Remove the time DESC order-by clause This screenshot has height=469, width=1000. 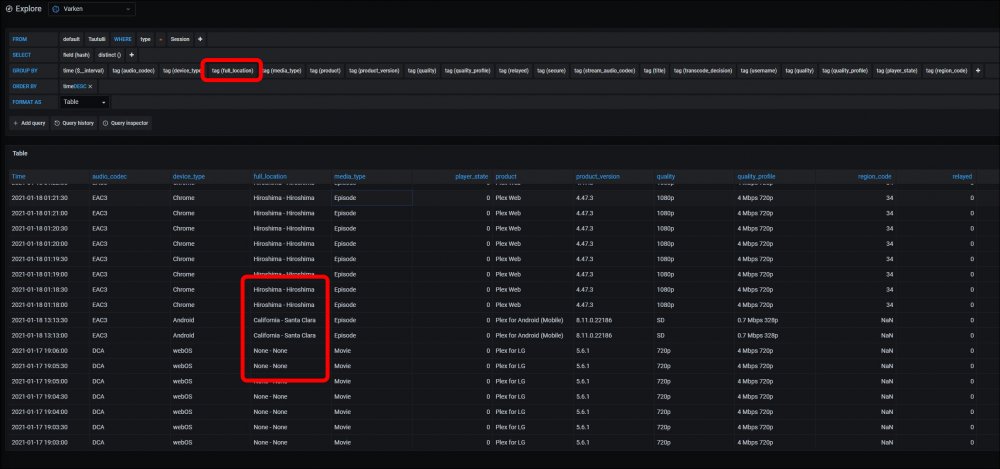tap(90, 86)
